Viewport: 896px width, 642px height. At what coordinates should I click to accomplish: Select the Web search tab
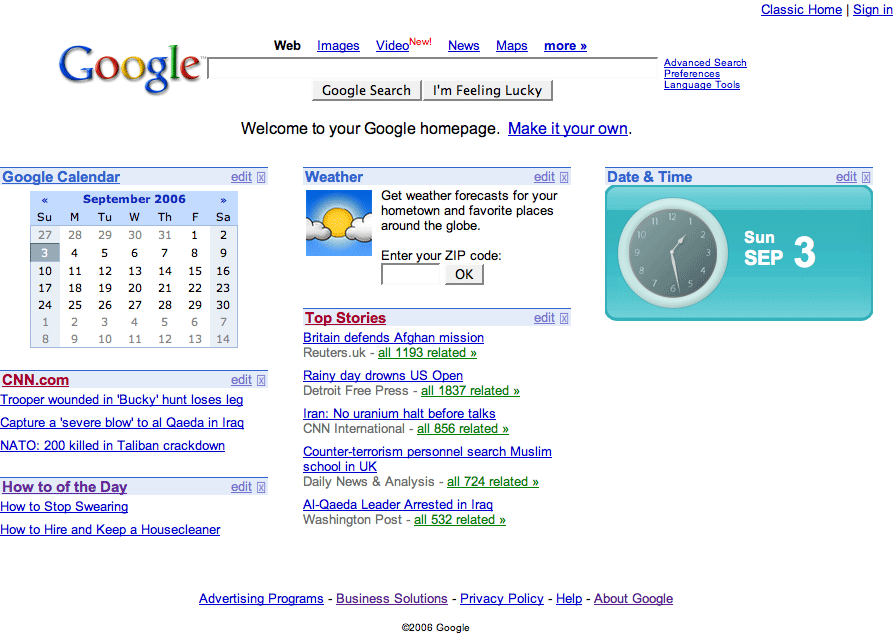point(287,46)
